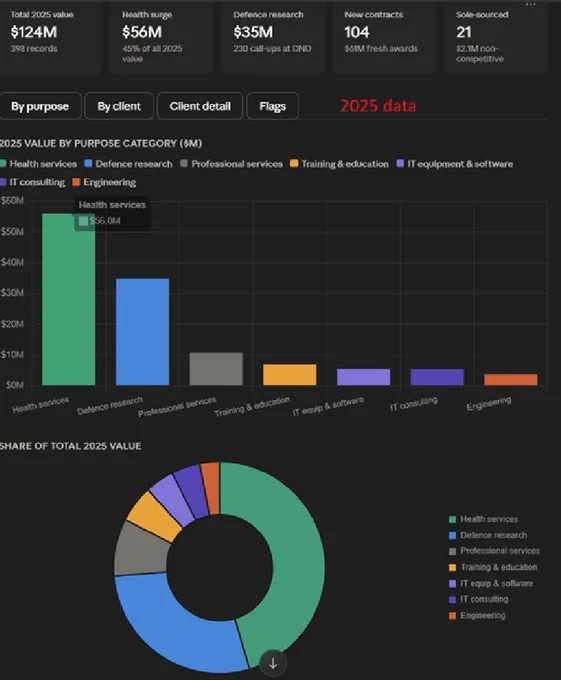Screen dimensions: 561x680
Task: Click the 230 call-ups at DND text
Action: coord(272,49)
